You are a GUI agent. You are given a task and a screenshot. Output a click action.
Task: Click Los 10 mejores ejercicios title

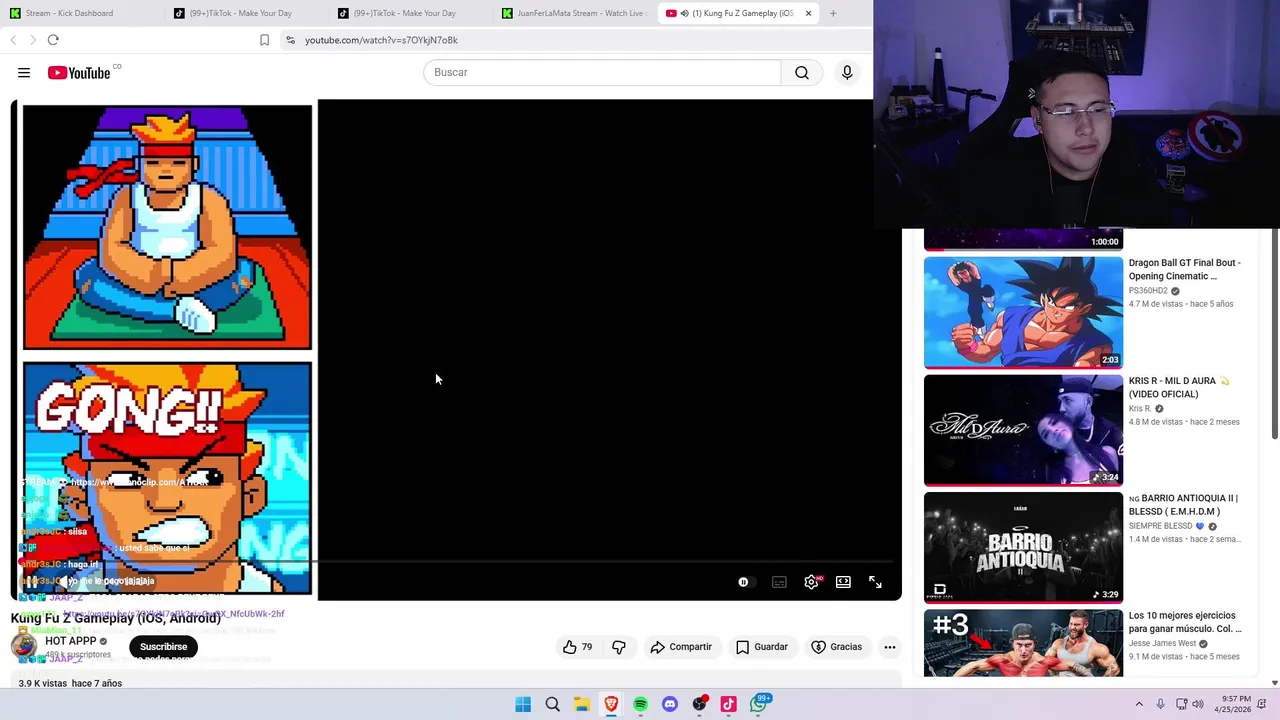1185,622
